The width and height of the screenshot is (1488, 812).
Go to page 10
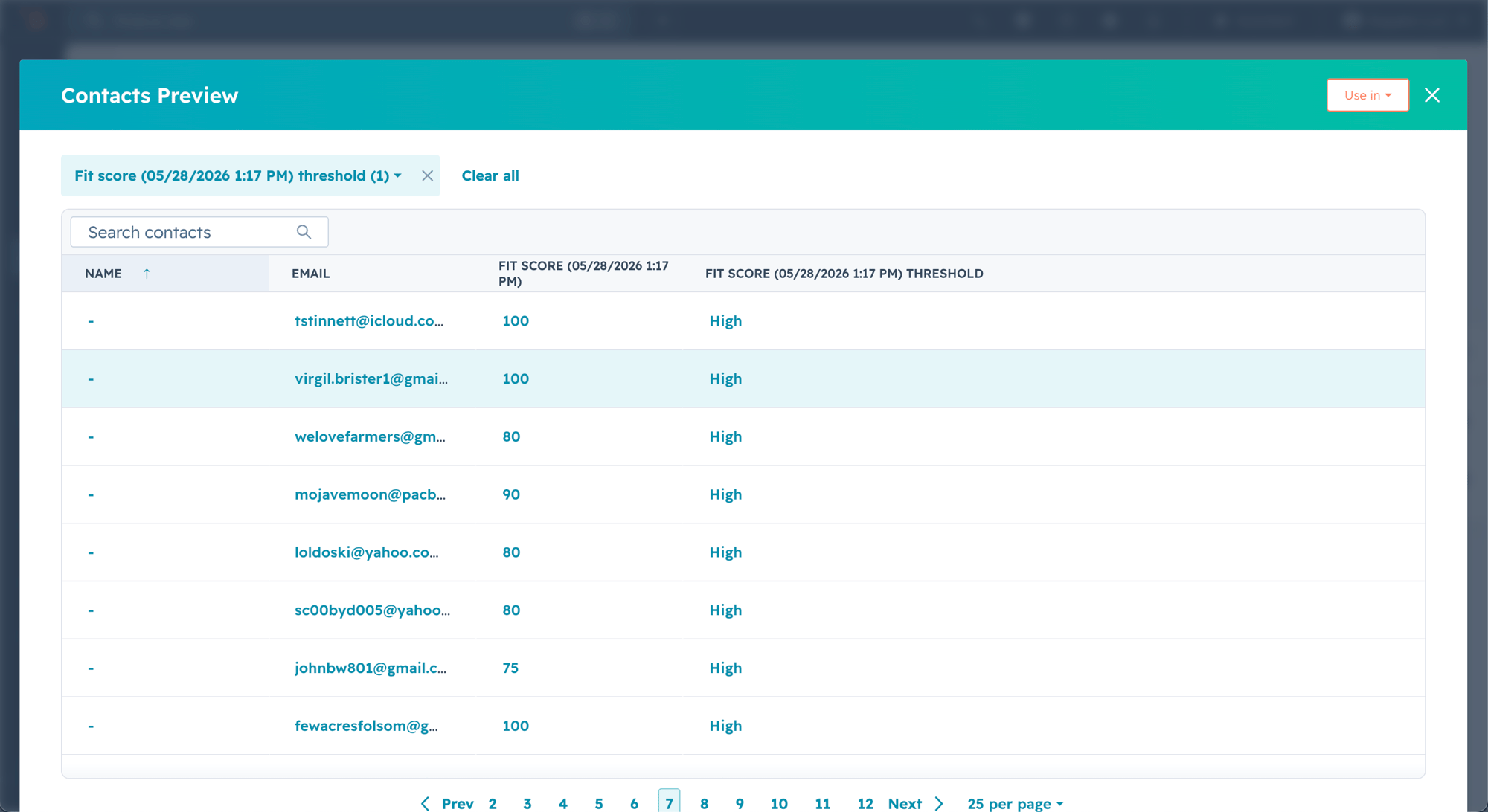779,803
